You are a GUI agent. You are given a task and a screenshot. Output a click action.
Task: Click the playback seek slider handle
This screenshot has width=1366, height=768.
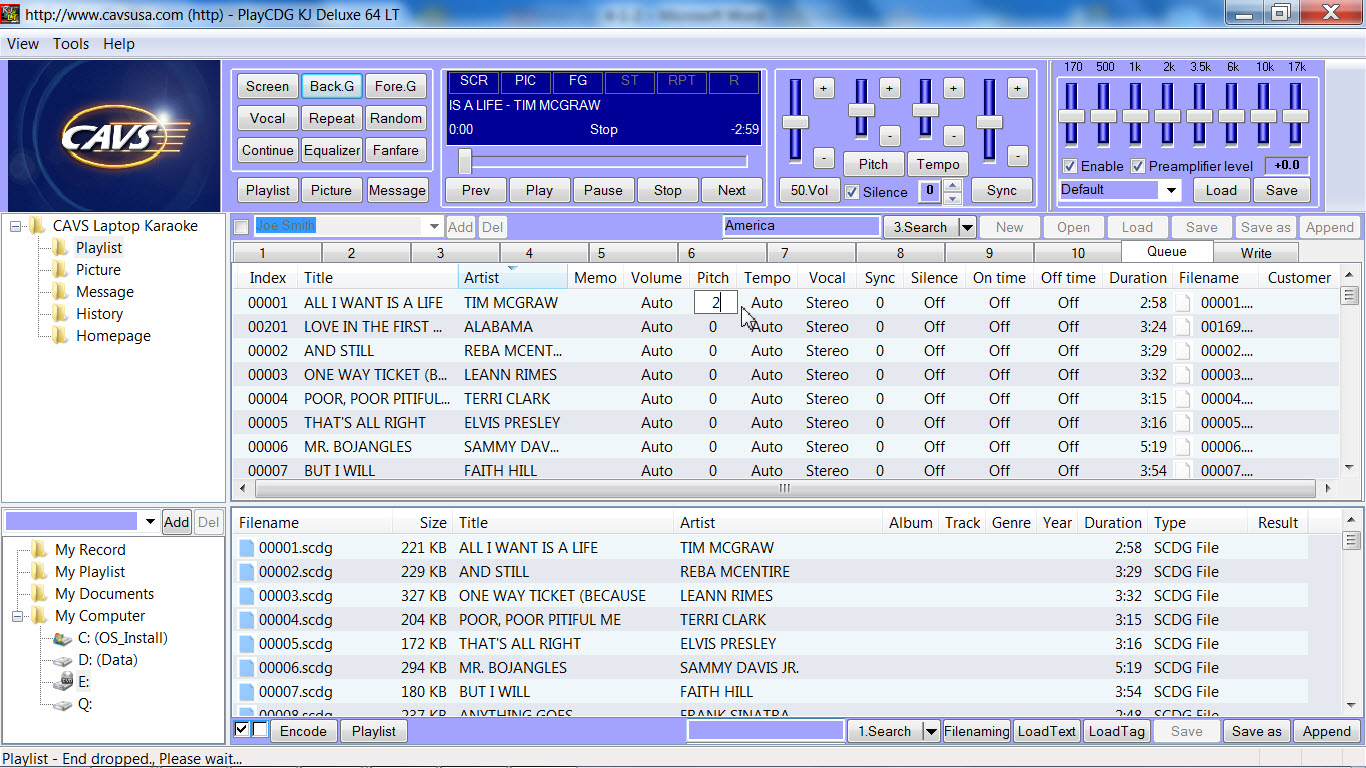coord(465,161)
